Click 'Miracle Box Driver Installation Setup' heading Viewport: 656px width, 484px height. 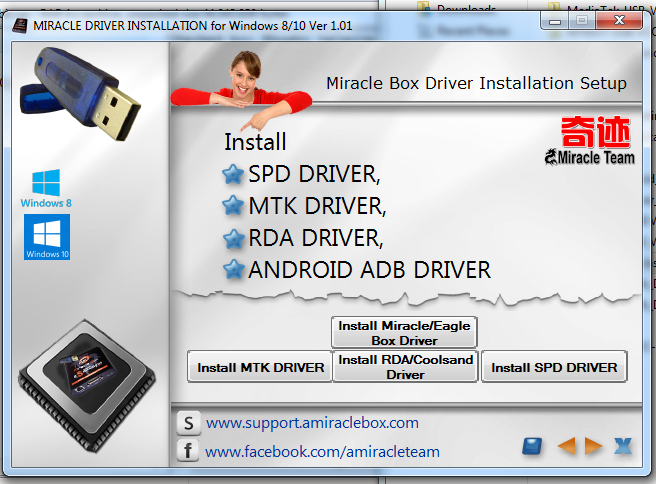[x=476, y=83]
